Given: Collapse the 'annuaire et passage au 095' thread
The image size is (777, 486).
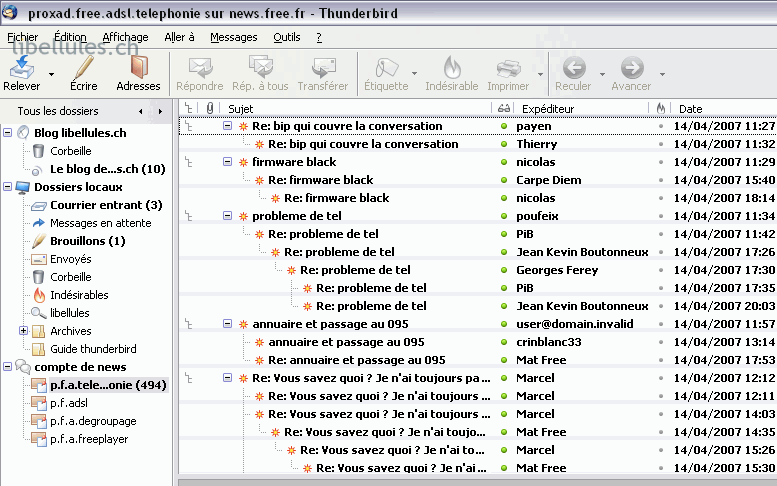Looking at the screenshot, I should [x=227, y=324].
